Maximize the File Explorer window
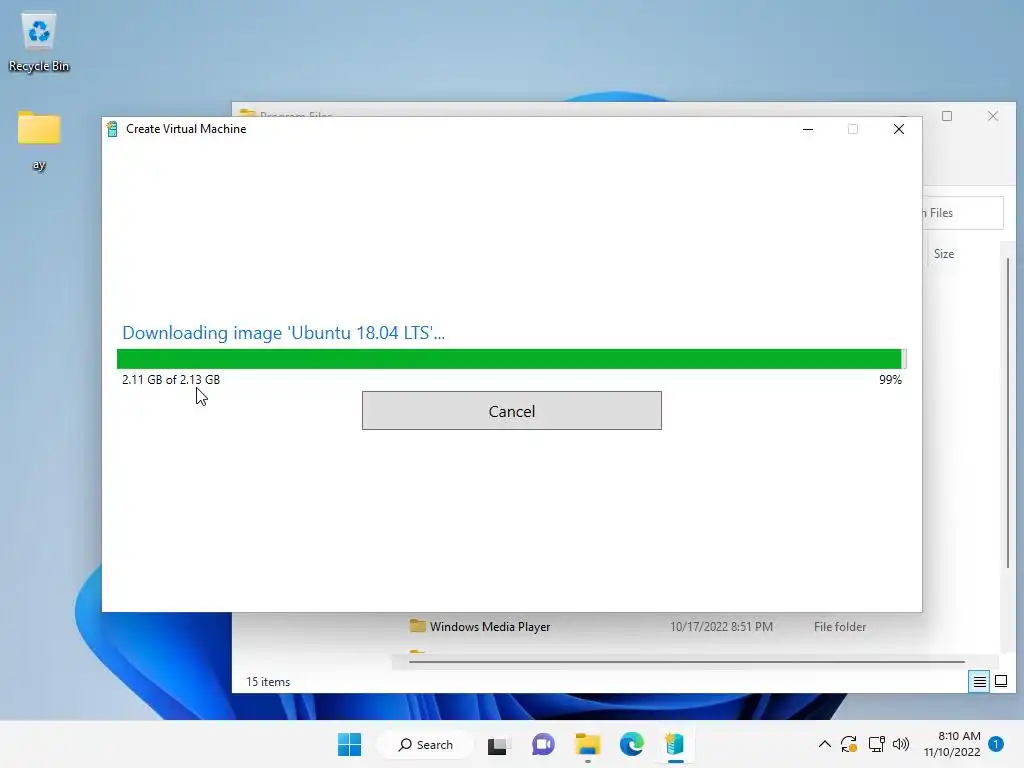The width and height of the screenshot is (1024, 768). [x=947, y=116]
